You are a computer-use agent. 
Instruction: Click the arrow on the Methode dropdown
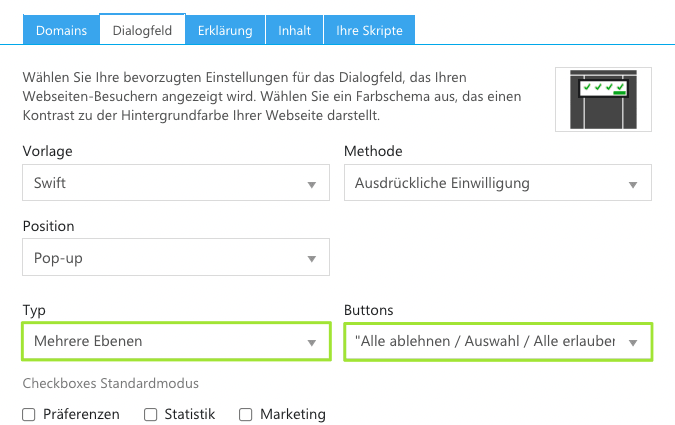[633, 185]
